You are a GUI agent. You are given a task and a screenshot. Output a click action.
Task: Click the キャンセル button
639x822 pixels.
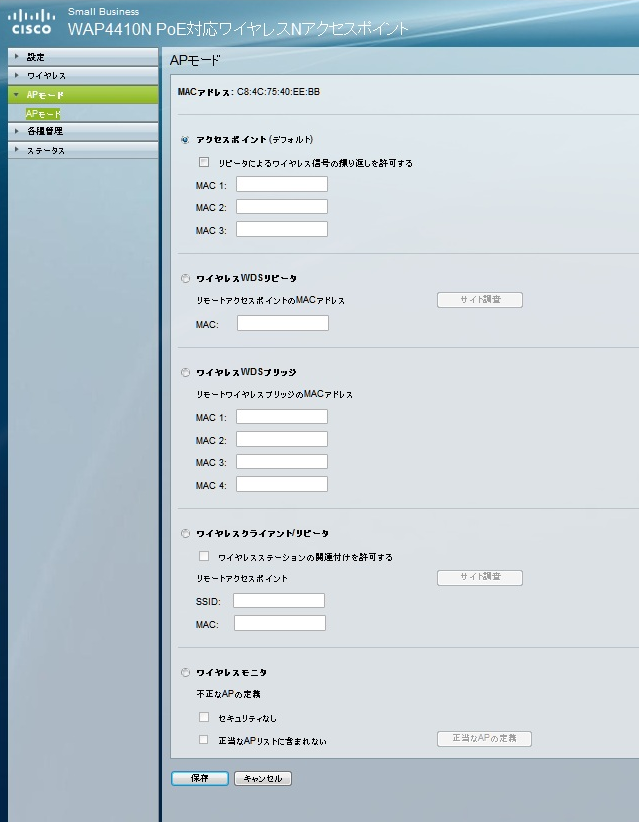263,778
